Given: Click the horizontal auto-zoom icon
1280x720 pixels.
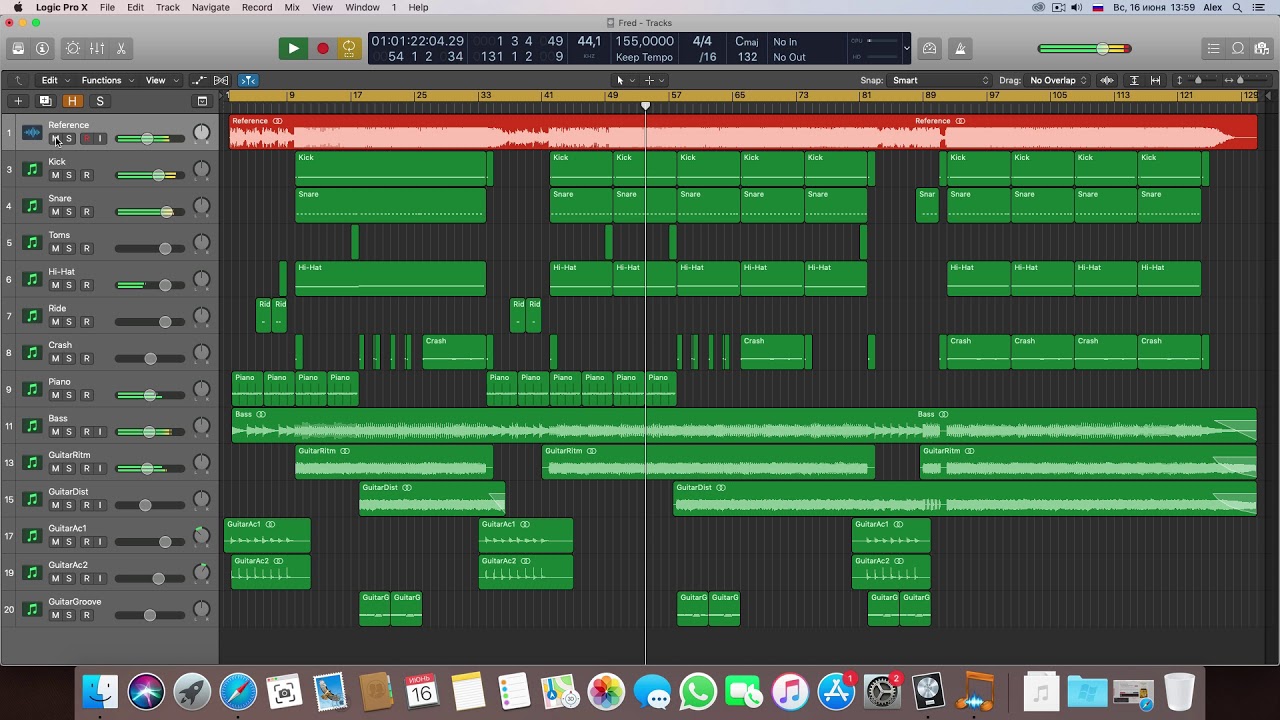Looking at the screenshot, I should click(1156, 80).
